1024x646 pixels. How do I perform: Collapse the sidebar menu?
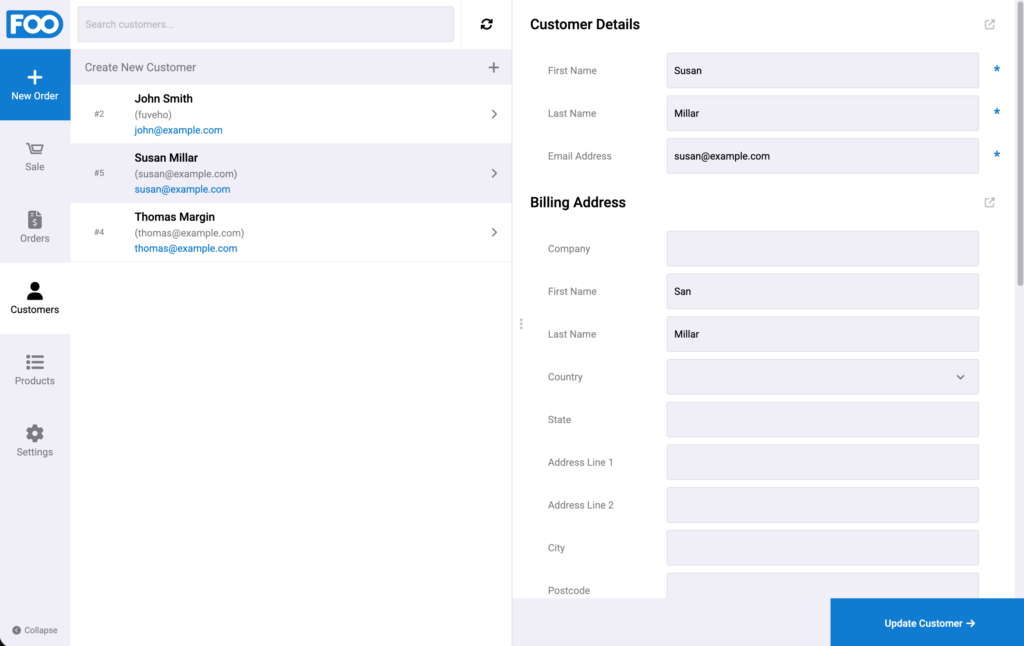(35, 630)
